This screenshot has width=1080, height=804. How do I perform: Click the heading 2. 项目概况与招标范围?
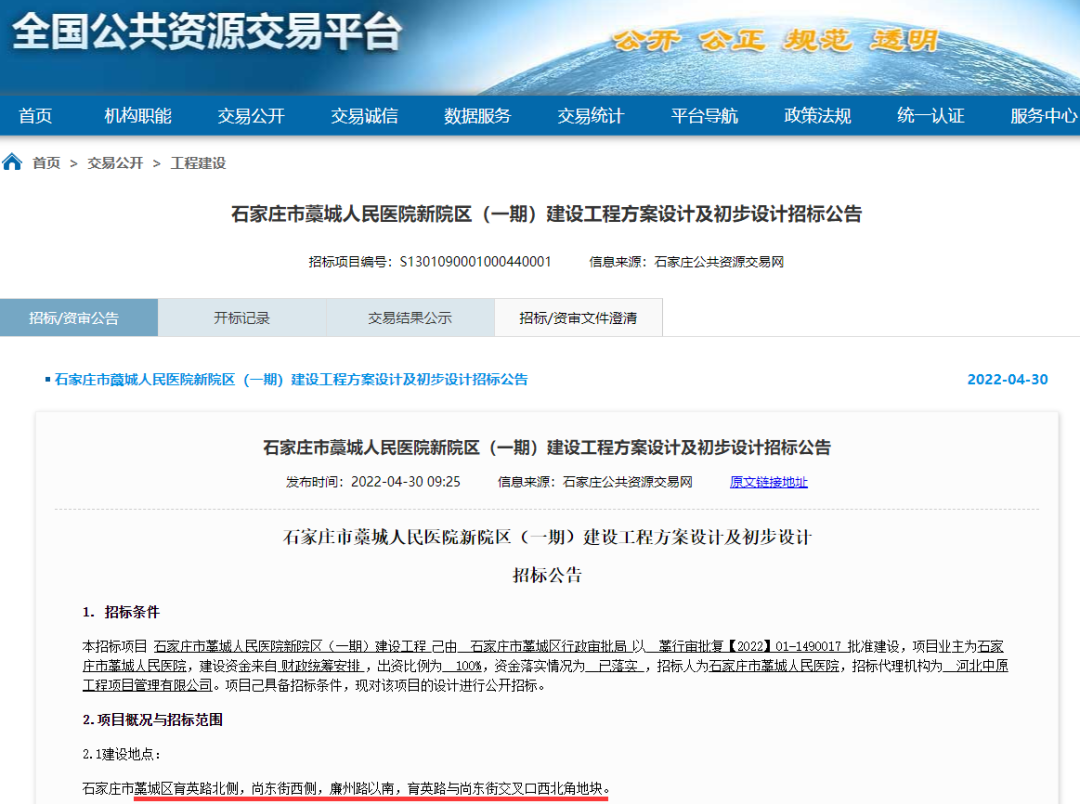point(152,720)
